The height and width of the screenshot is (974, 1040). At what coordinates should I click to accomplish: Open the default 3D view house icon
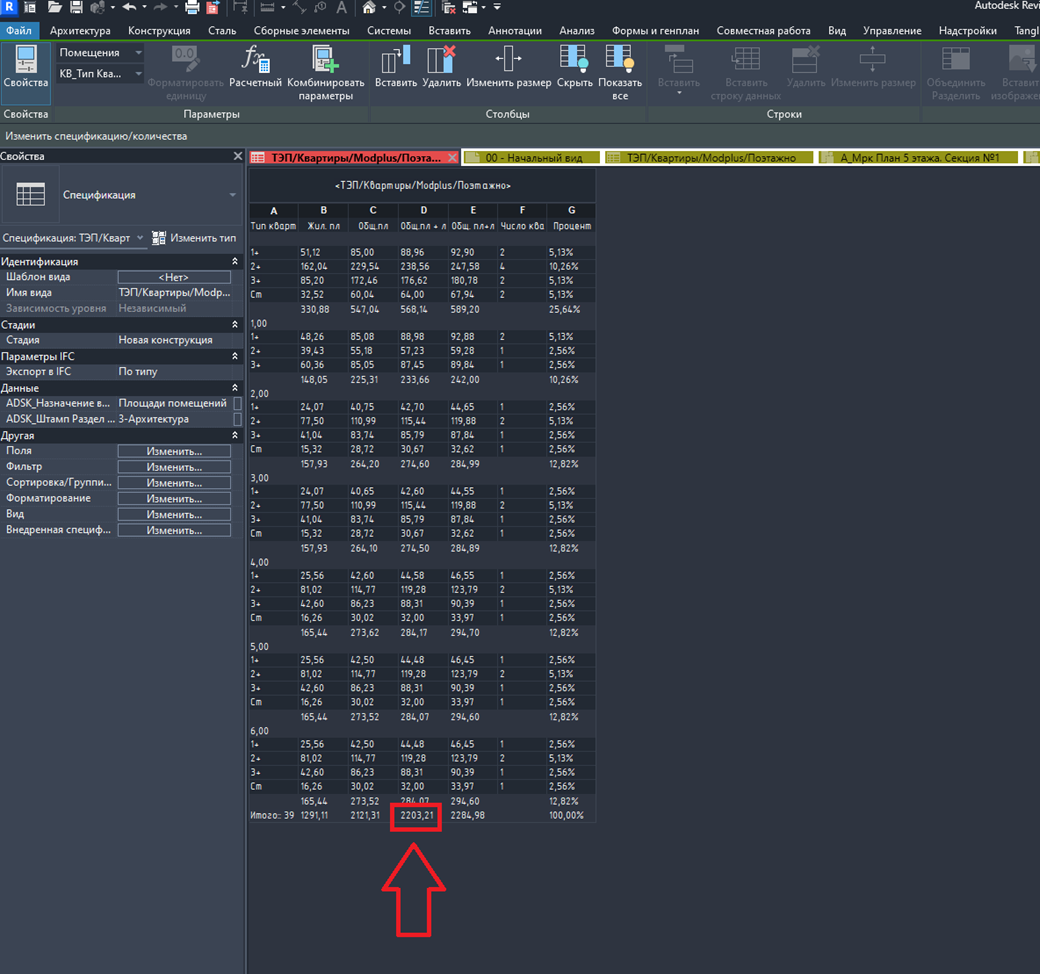click(369, 8)
